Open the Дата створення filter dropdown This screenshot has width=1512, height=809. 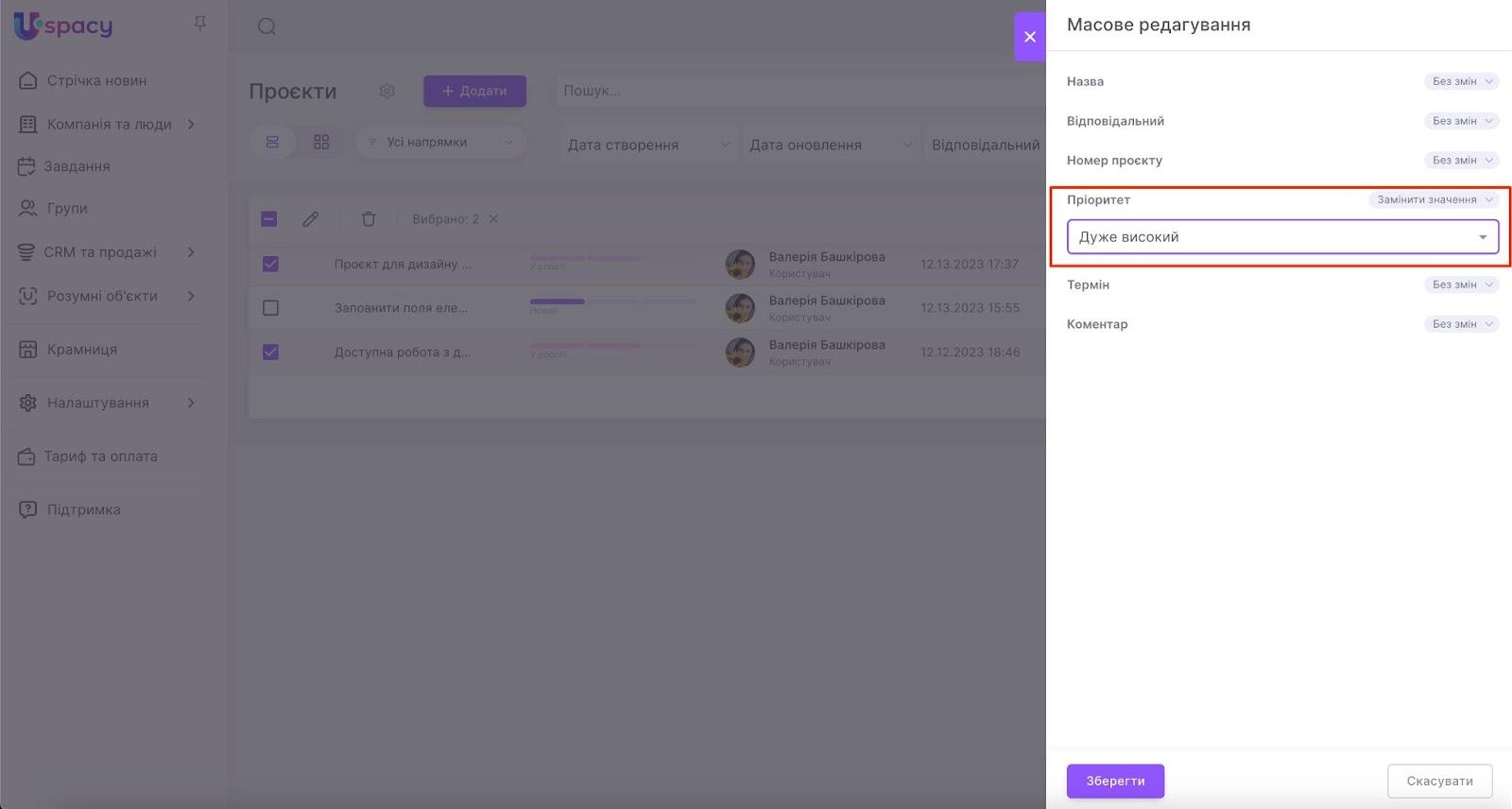pos(648,145)
